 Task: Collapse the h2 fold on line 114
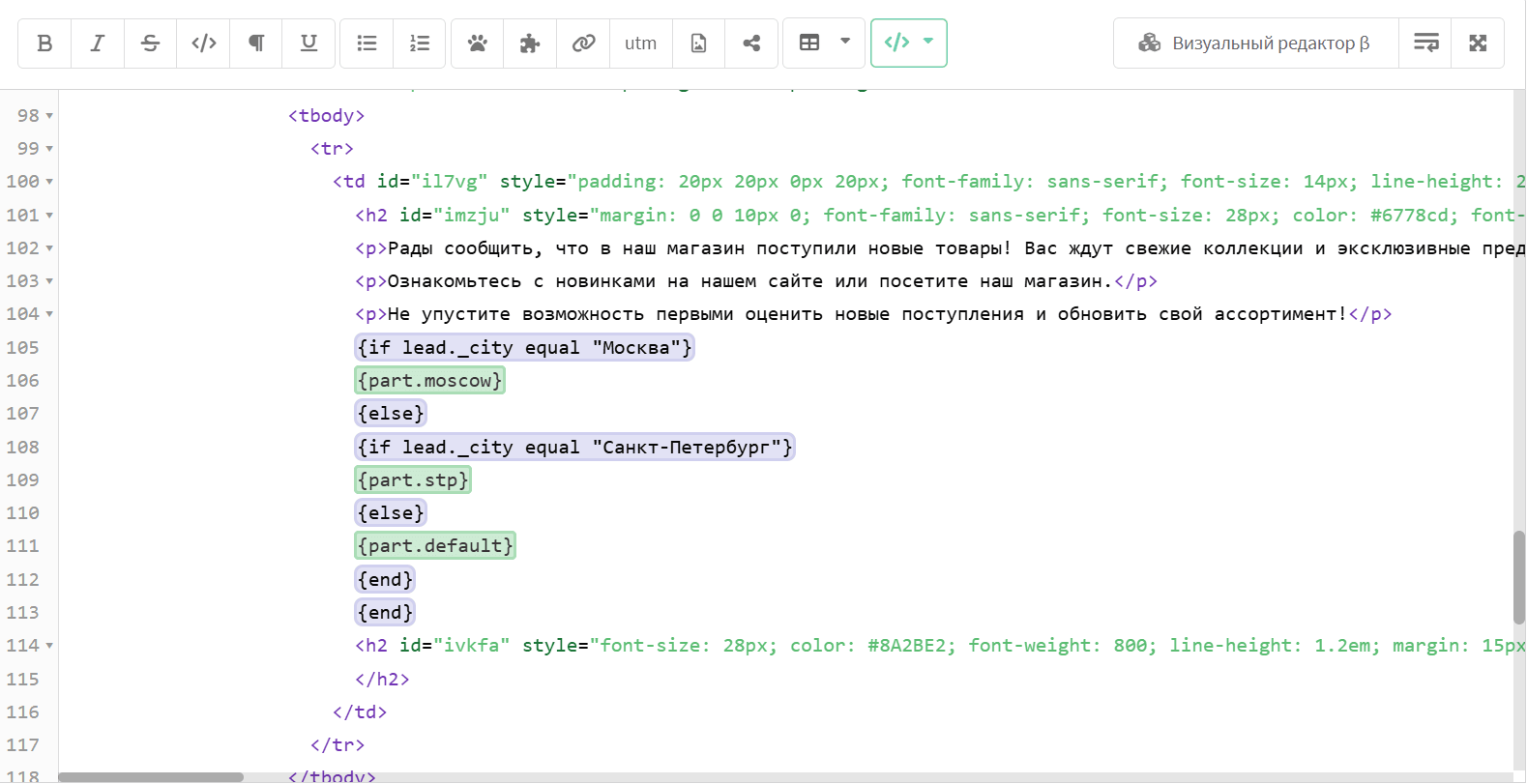(49, 646)
